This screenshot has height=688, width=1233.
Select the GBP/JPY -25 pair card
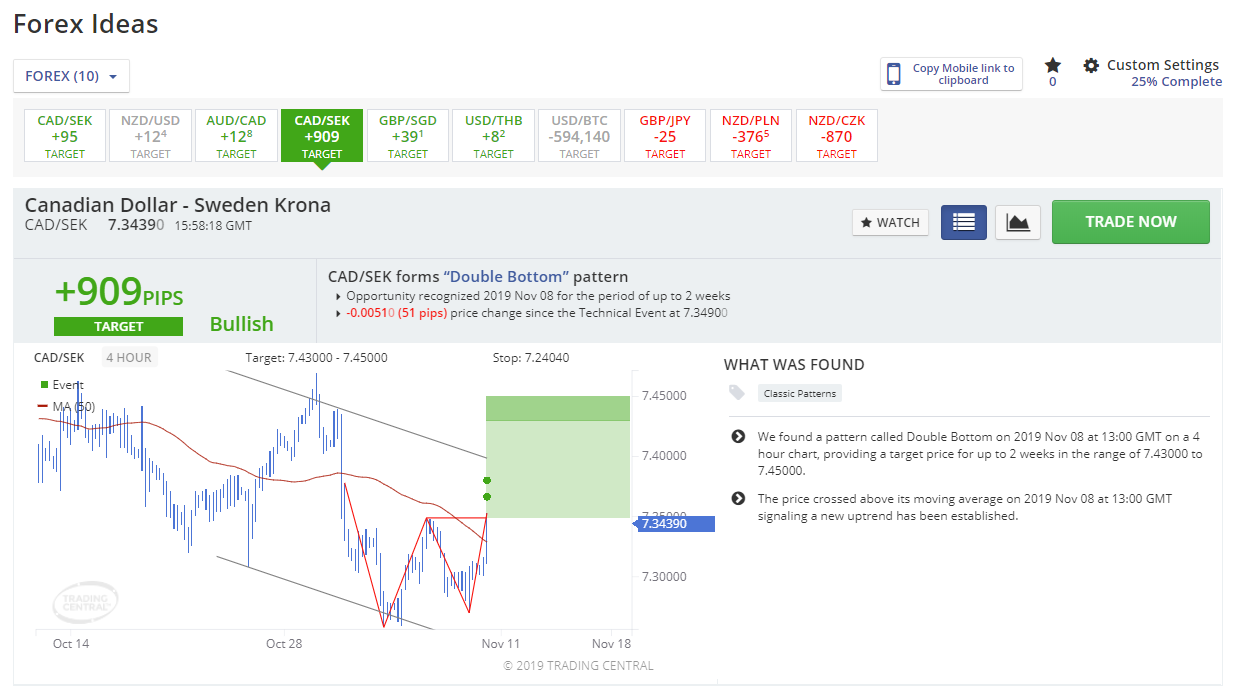pos(665,135)
